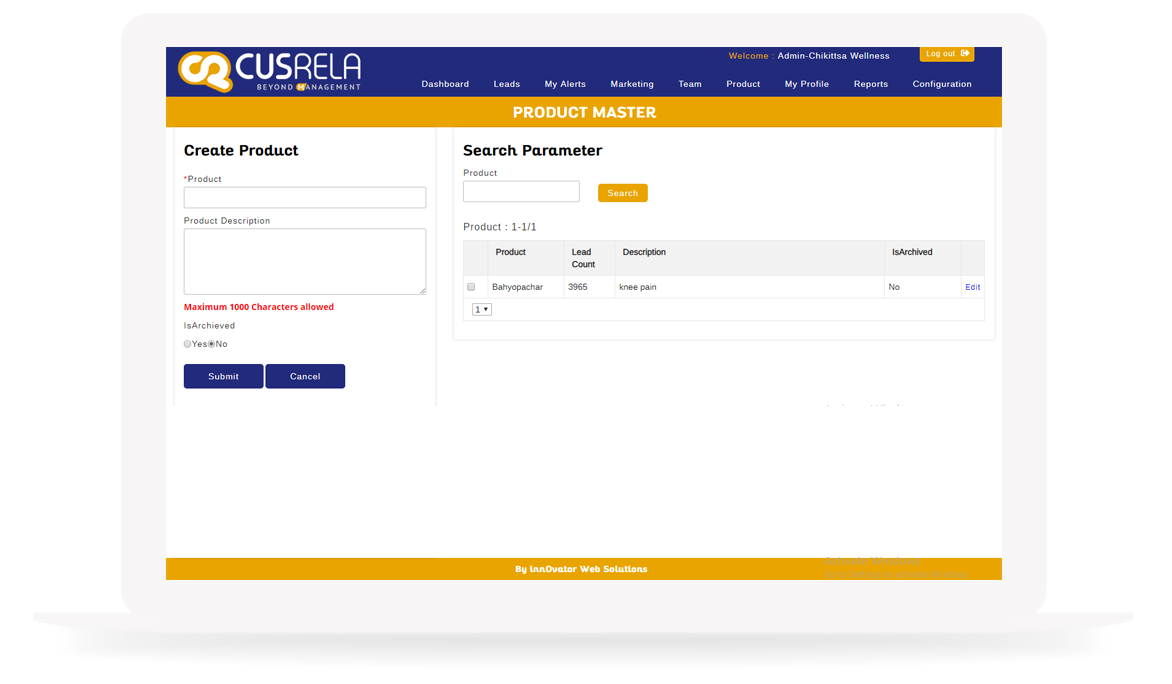Image resolution: width=1172 pixels, height=684 pixels.
Task: Open the Marketing menu item
Action: [x=632, y=84]
